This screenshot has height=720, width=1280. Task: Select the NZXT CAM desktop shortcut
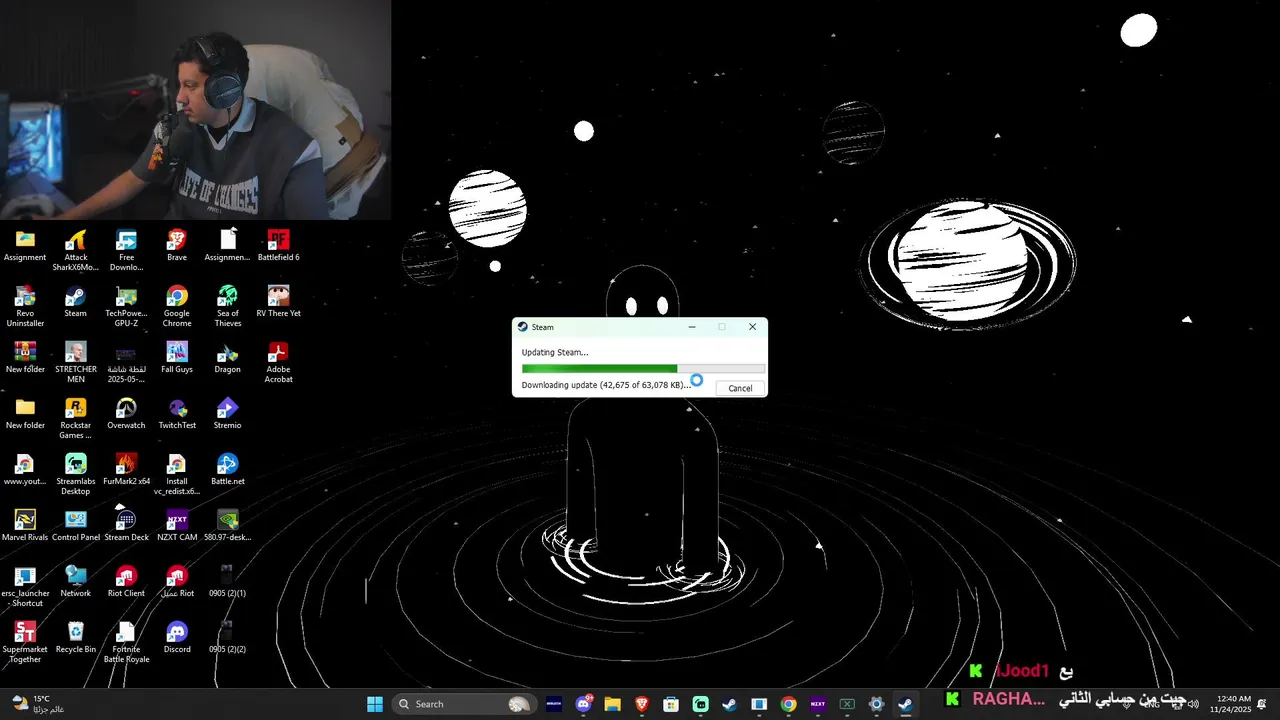177,526
